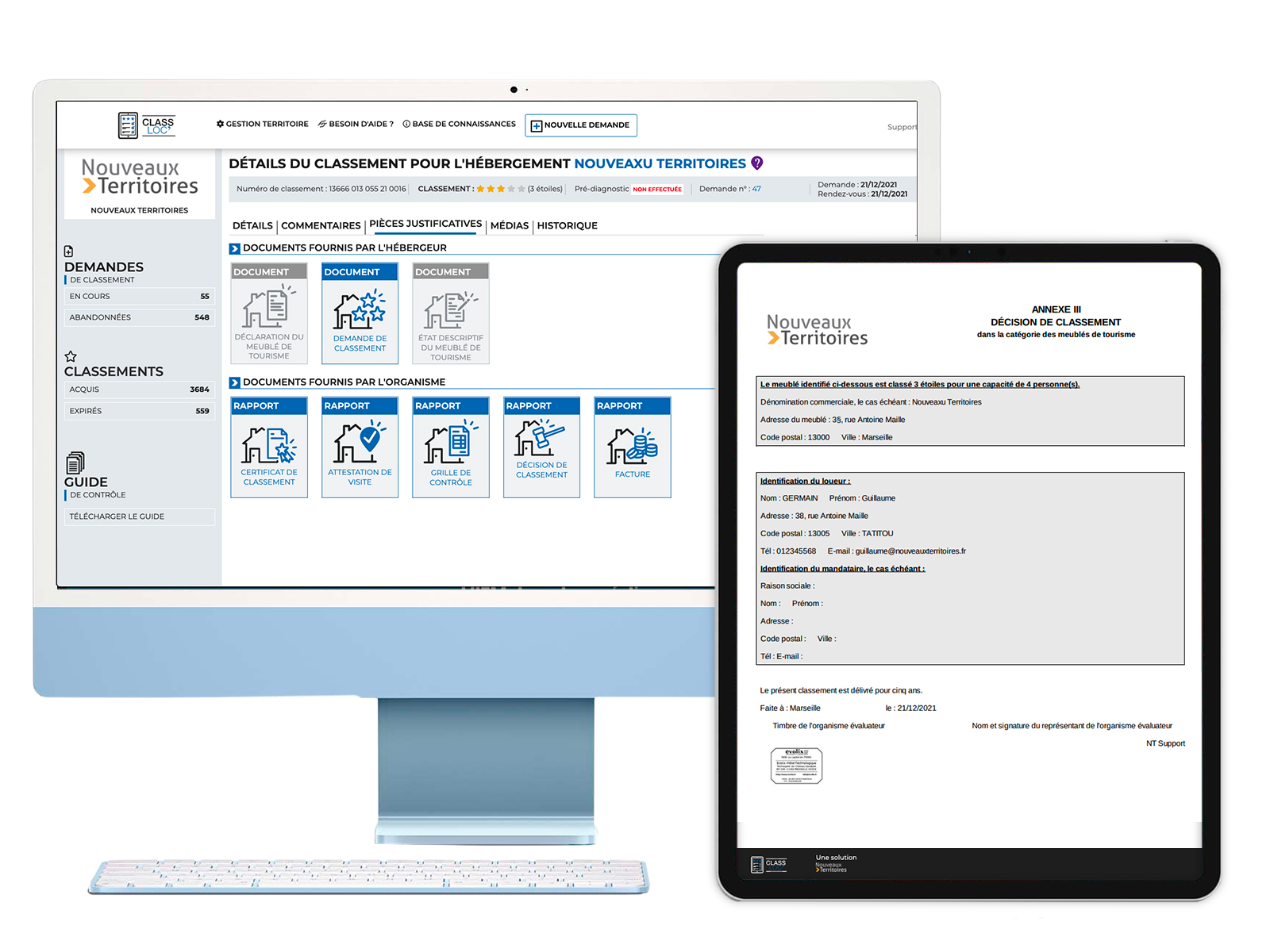The height and width of the screenshot is (952, 1270).
Task: Open the Facture report icon
Action: click(x=633, y=447)
